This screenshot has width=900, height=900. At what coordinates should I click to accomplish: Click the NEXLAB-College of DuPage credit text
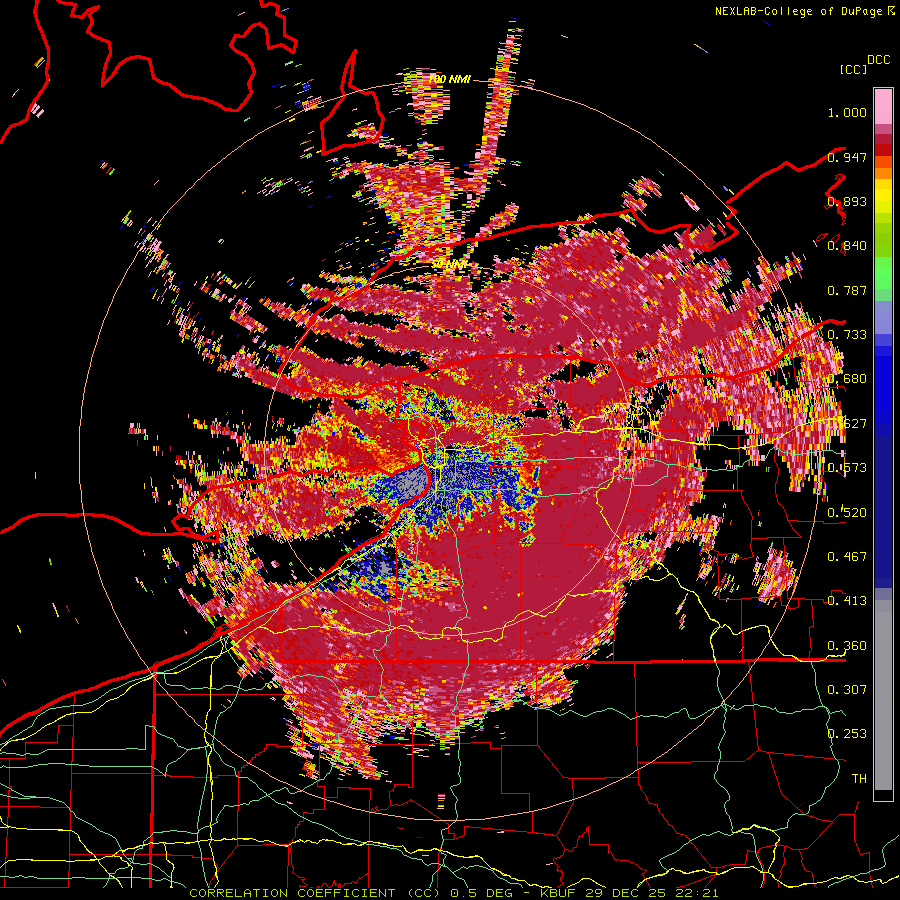798,11
